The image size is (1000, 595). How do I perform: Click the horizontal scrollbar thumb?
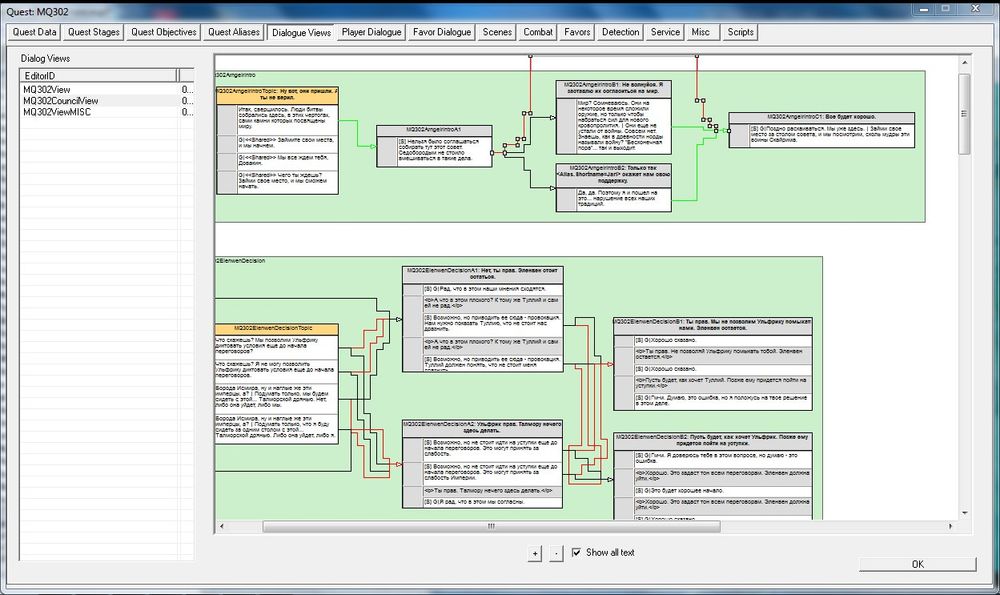(x=491, y=526)
